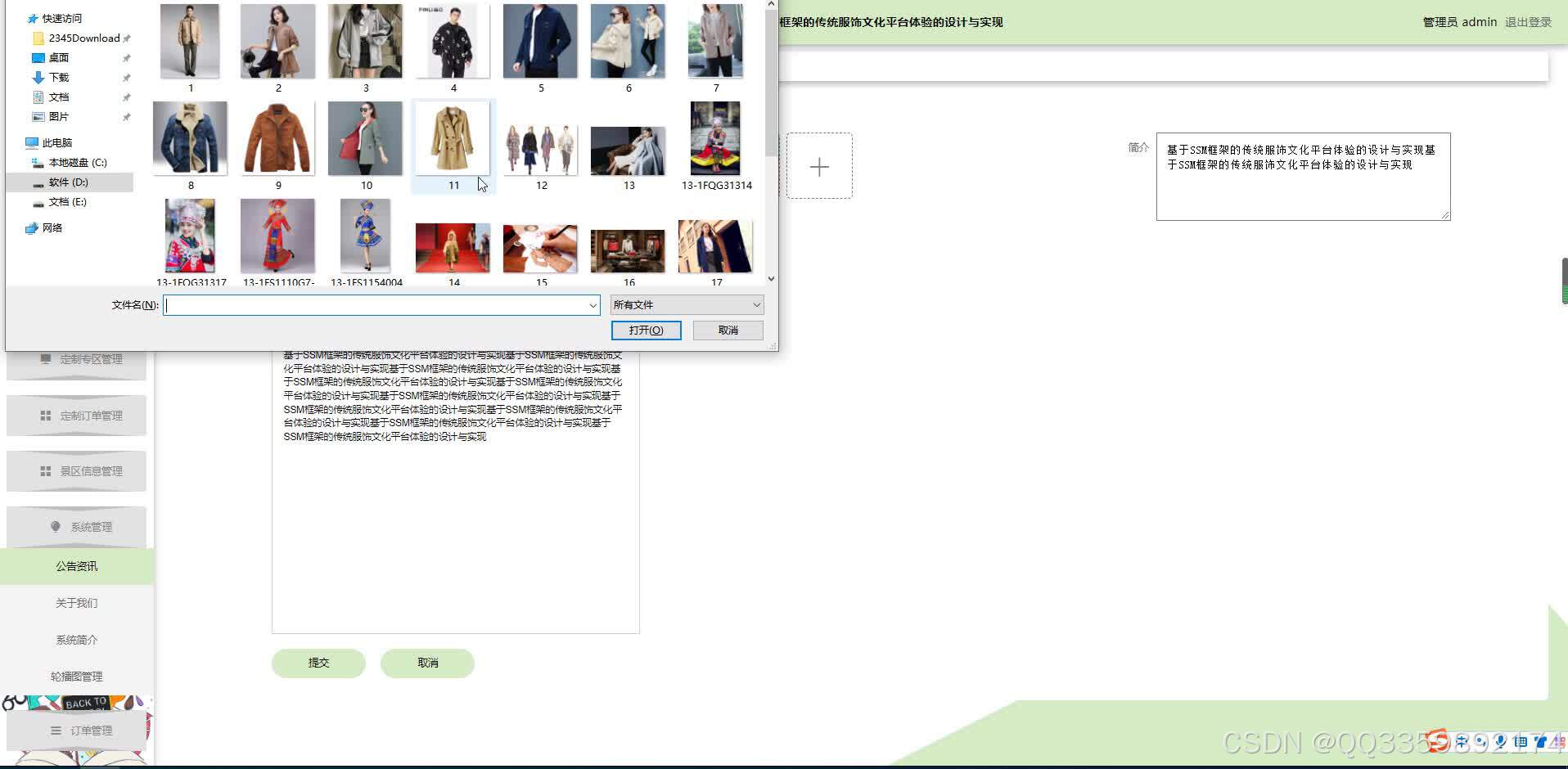Select 轮播图管理 submenu item
The width and height of the screenshot is (1568, 769).
point(77,677)
